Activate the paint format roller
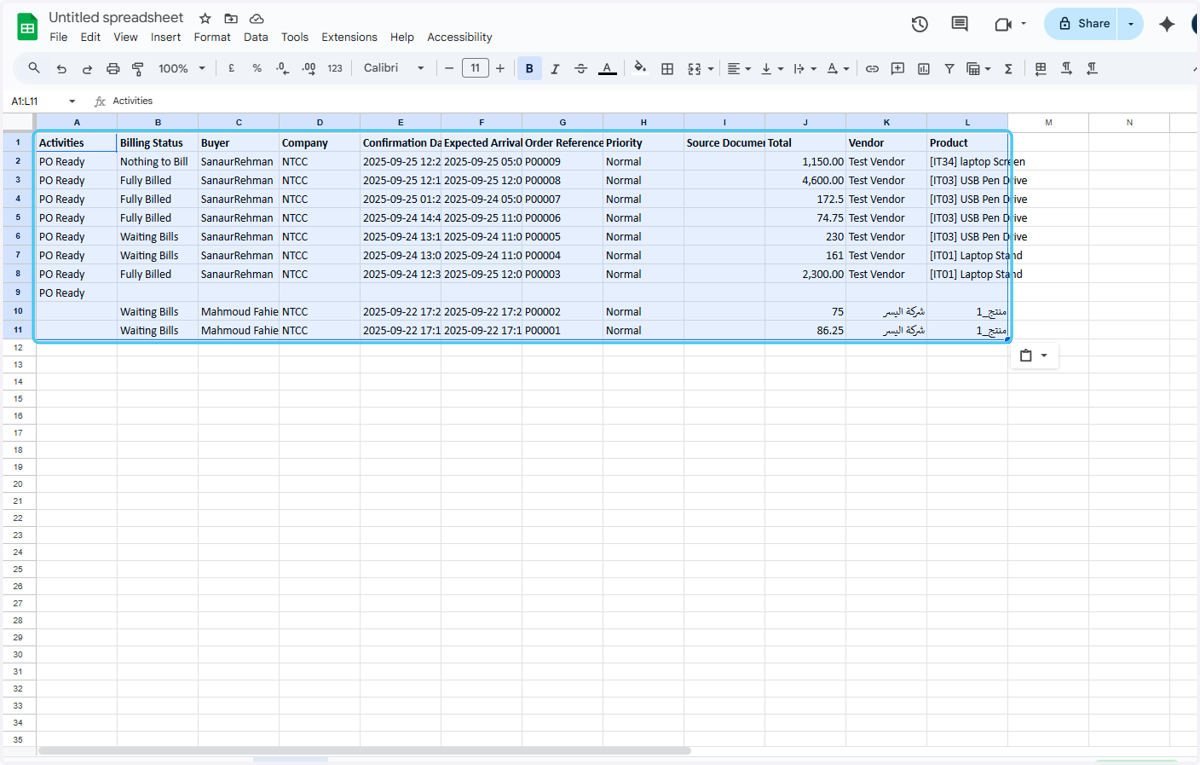This screenshot has height=765, width=1200. (138, 69)
